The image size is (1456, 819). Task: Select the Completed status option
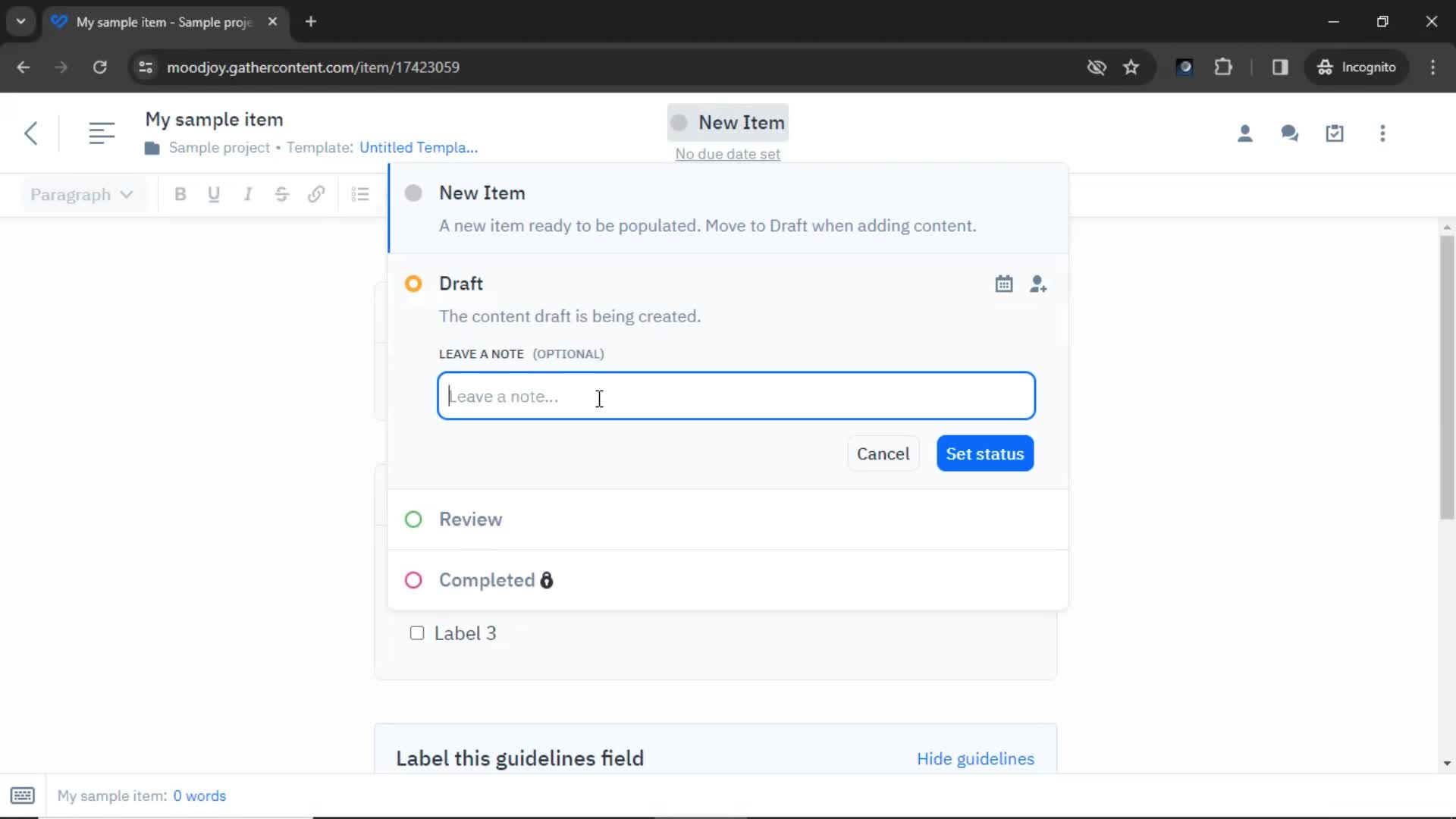pos(728,580)
